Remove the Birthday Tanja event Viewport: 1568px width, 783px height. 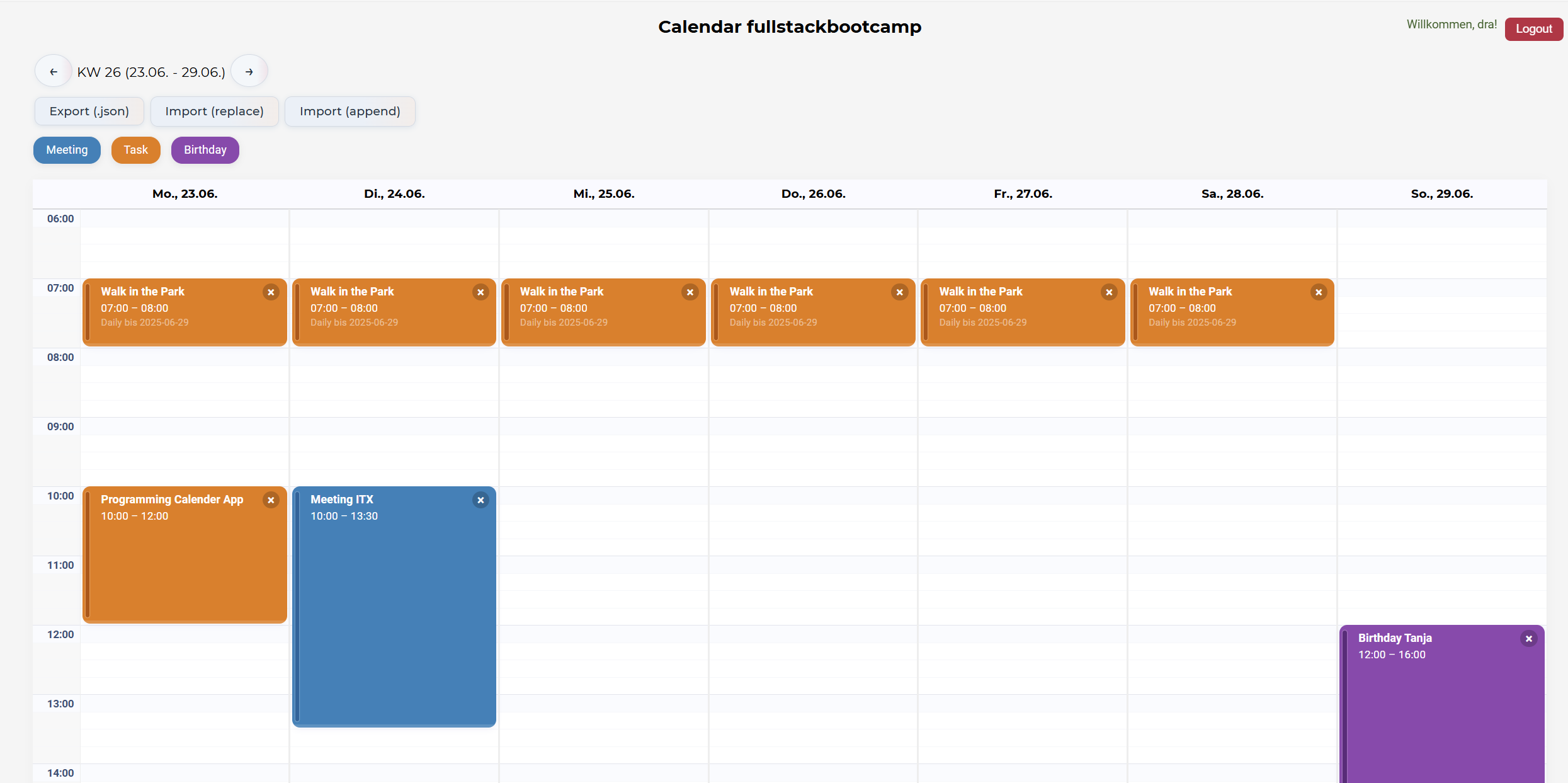tap(1528, 639)
